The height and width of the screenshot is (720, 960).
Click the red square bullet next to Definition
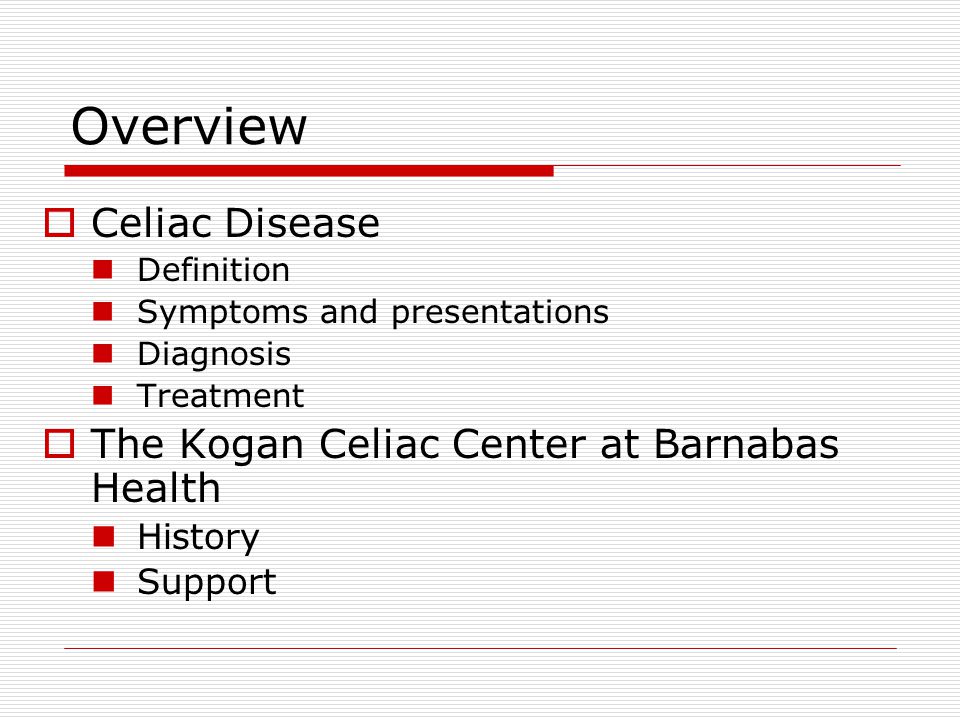tap(103, 269)
